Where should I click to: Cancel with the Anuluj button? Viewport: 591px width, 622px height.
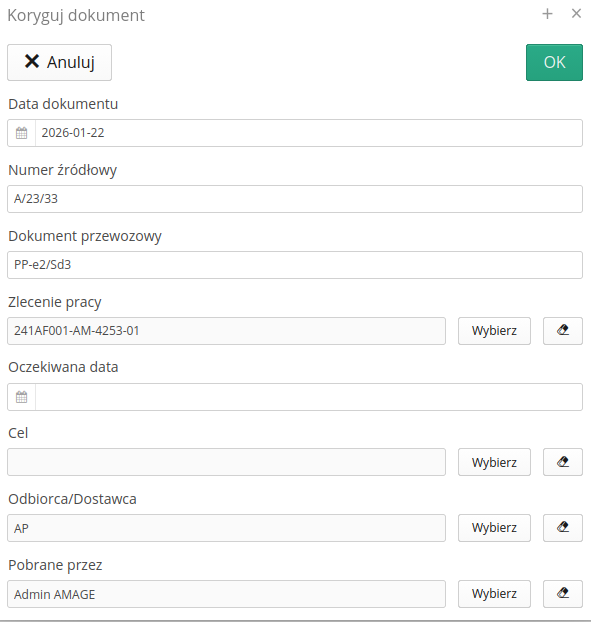click(59, 62)
